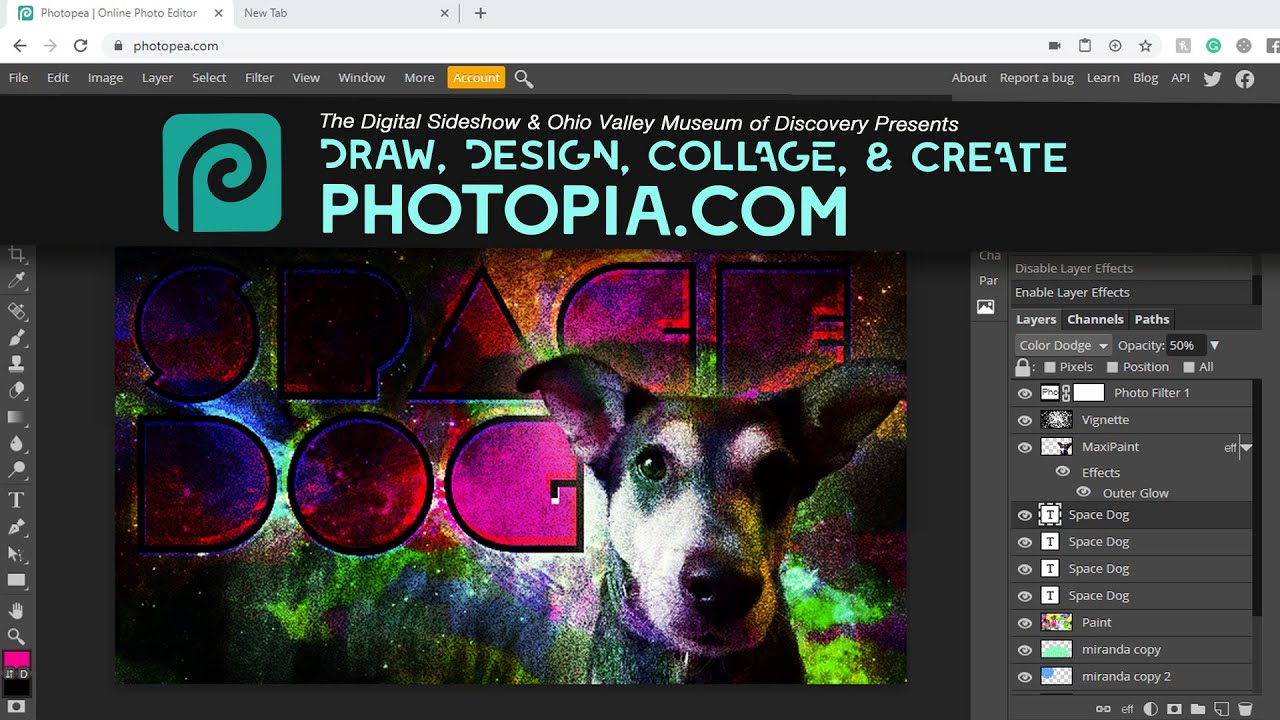Image resolution: width=1280 pixels, height=720 pixels.
Task: Open the image panel icon below Par
Action: (986, 307)
